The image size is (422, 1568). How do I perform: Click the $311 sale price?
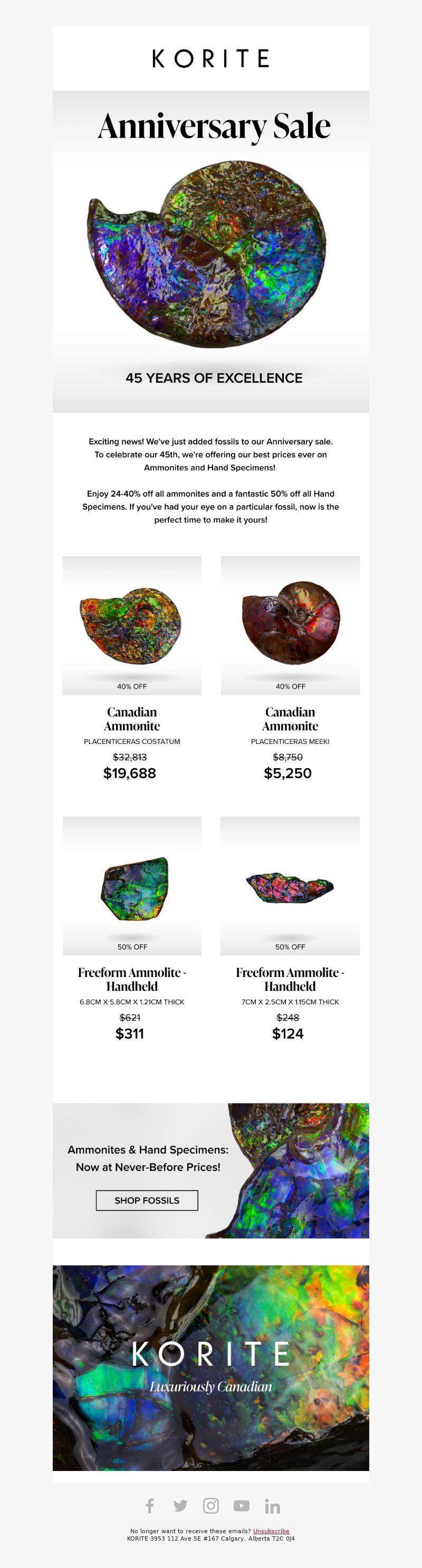click(x=130, y=1033)
